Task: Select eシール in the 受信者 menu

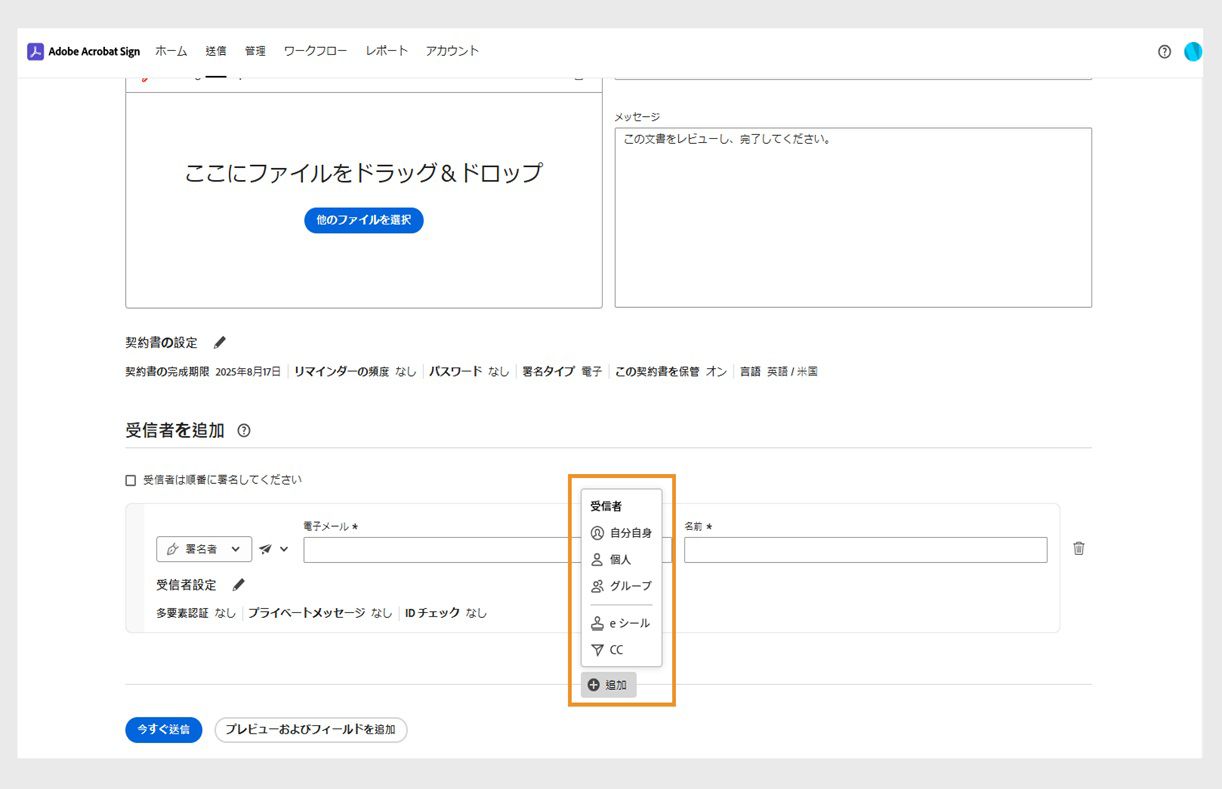Action: point(620,622)
